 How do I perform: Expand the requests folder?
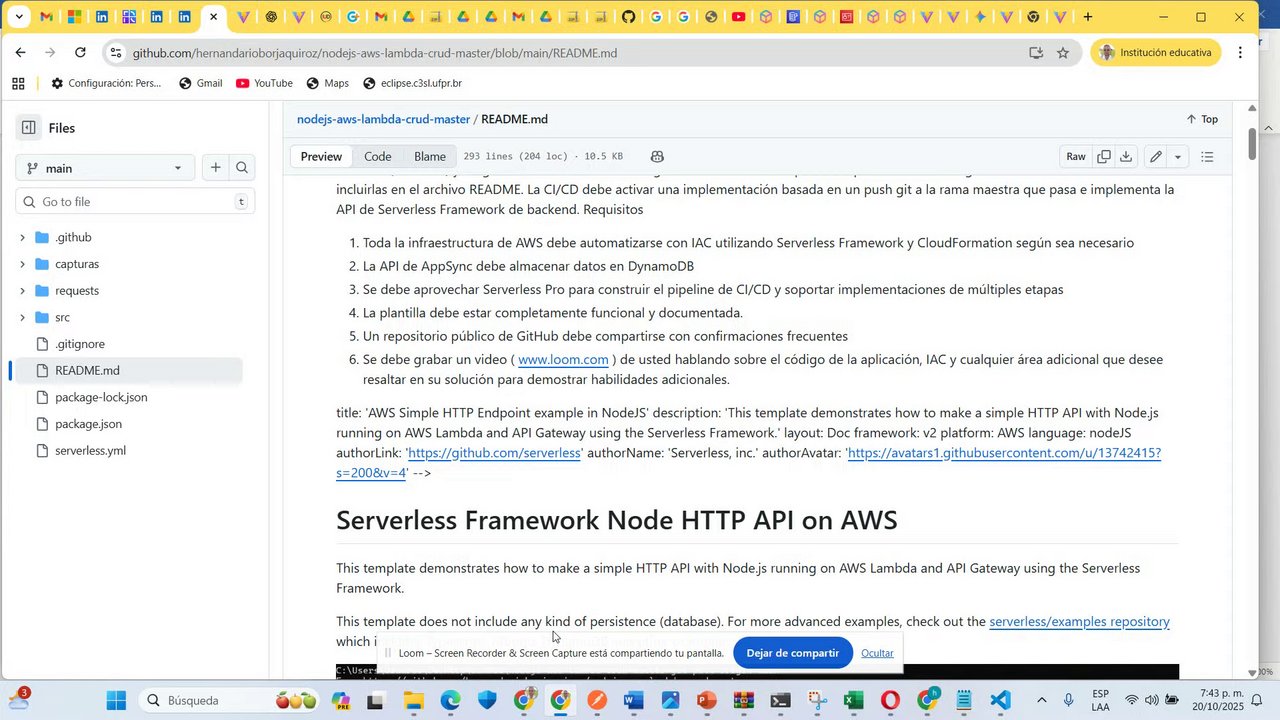click(23, 291)
